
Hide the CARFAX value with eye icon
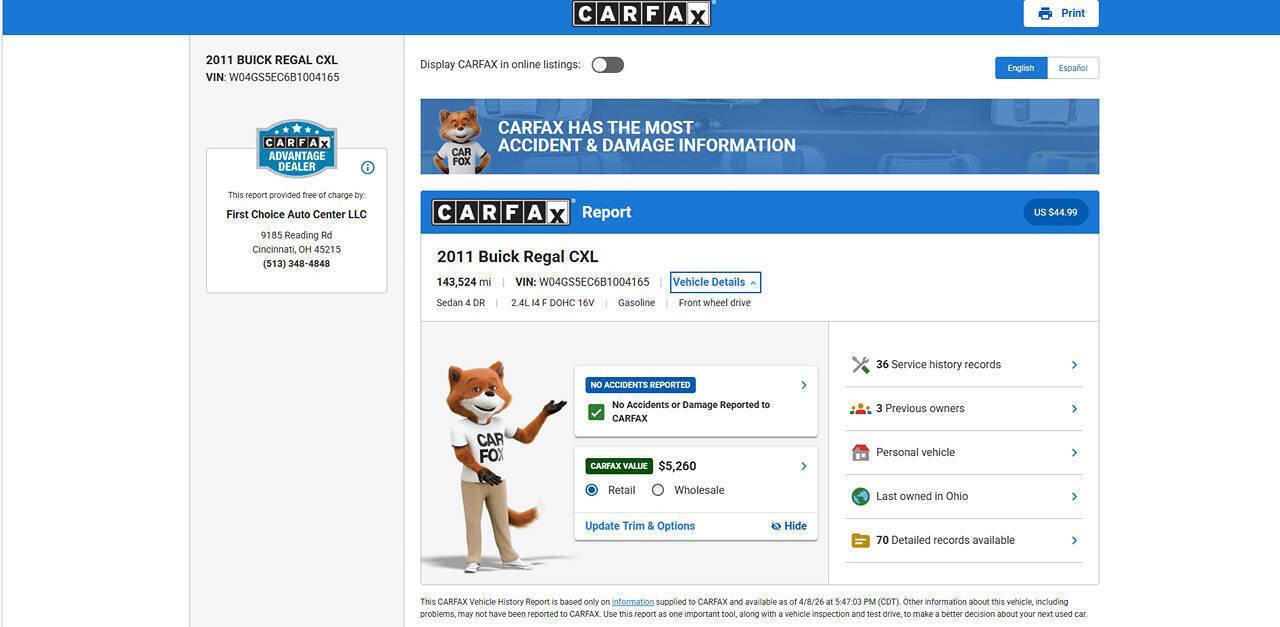pyautogui.click(x=789, y=526)
